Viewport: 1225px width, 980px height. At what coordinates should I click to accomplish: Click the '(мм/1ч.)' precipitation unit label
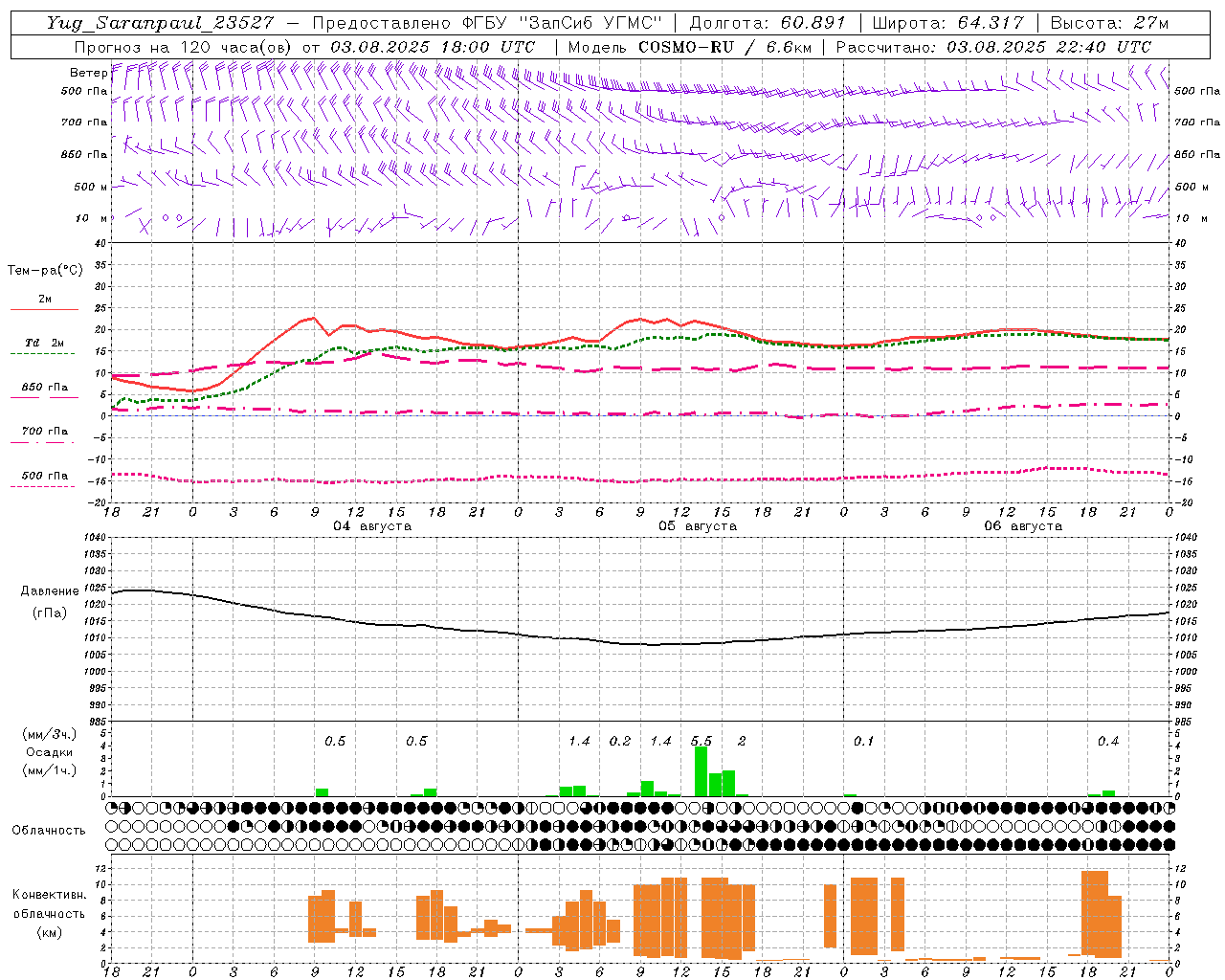[x=50, y=770]
